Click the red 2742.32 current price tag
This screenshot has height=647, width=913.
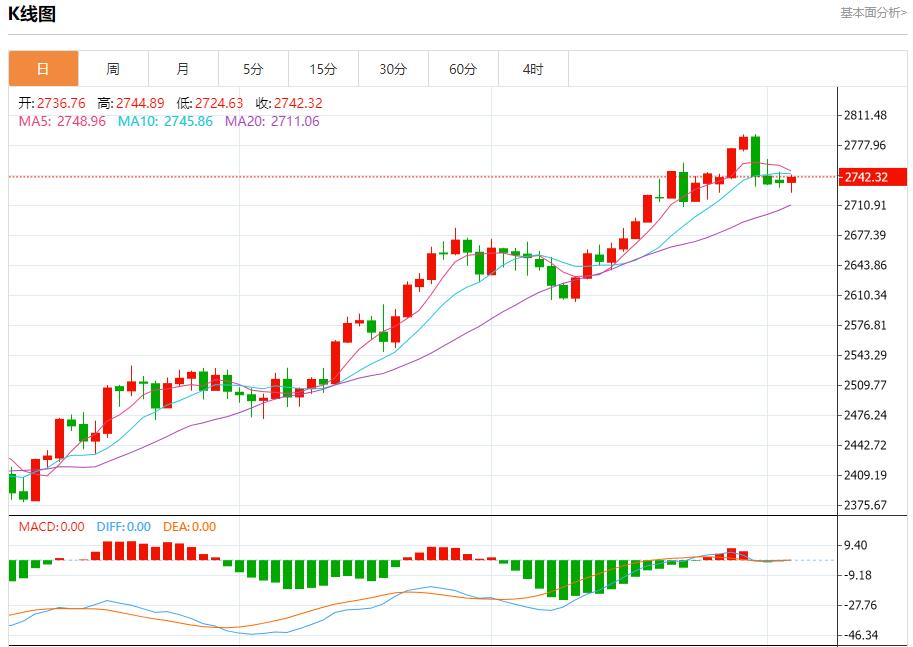point(872,177)
